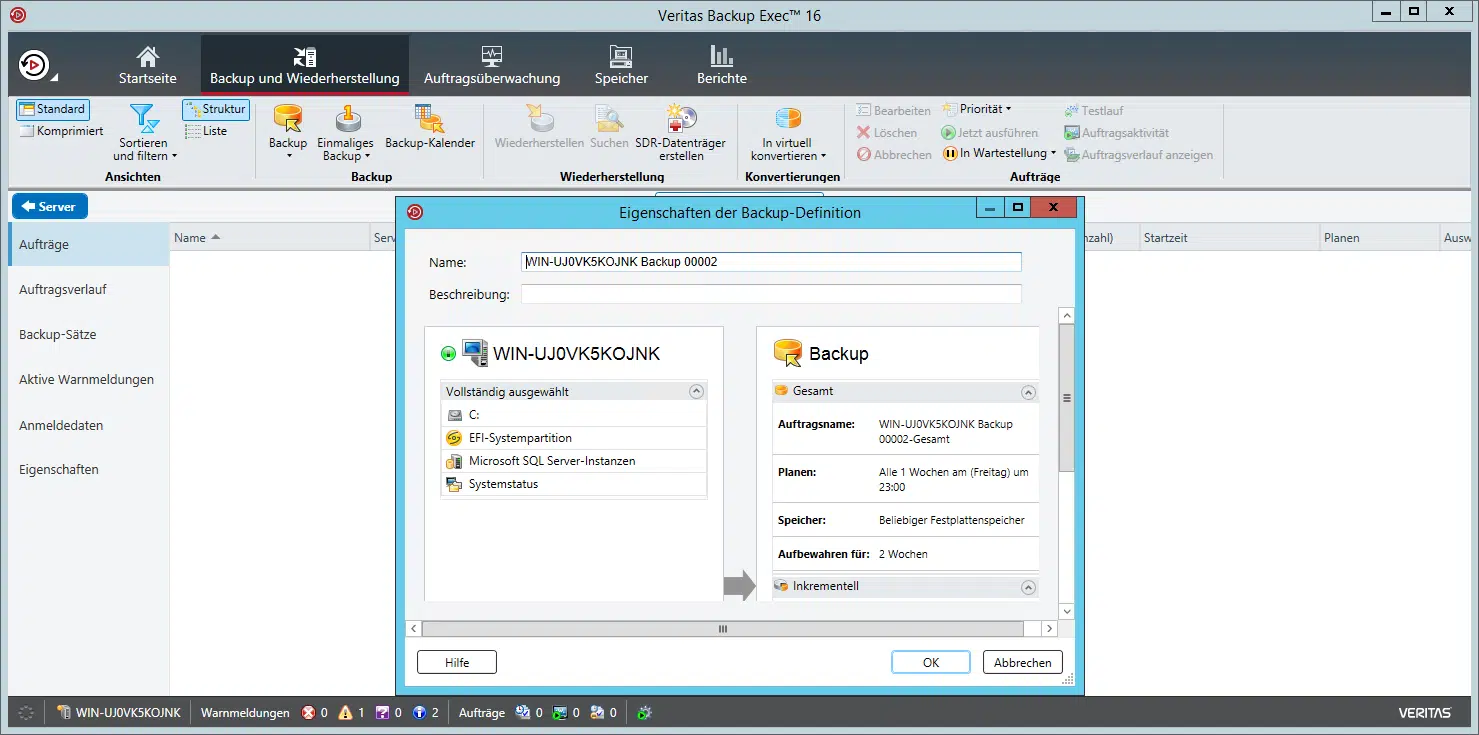Click the Startzeit column header
This screenshot has width=1479, height=735.
[x=1228, y=238]
